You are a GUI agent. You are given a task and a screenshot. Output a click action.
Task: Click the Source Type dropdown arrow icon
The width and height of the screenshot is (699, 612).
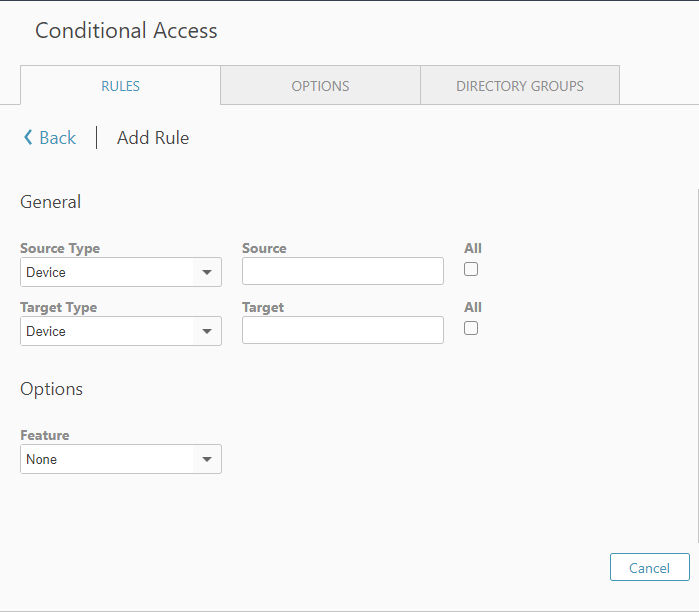(206, 272)
